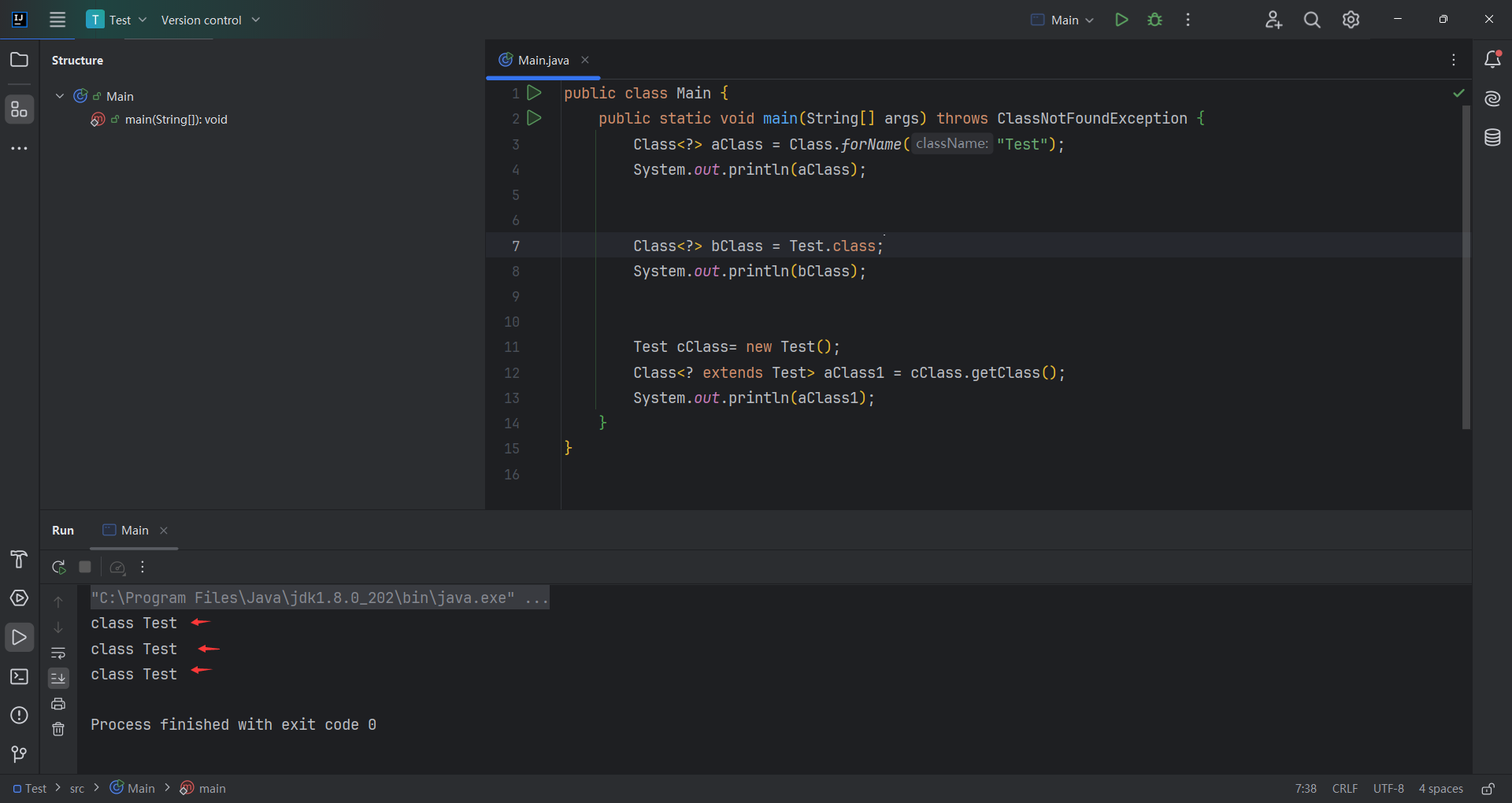Click the editor vertical scrollbar
This screenshot has width=1512, height=803.
pos(1466,268)
